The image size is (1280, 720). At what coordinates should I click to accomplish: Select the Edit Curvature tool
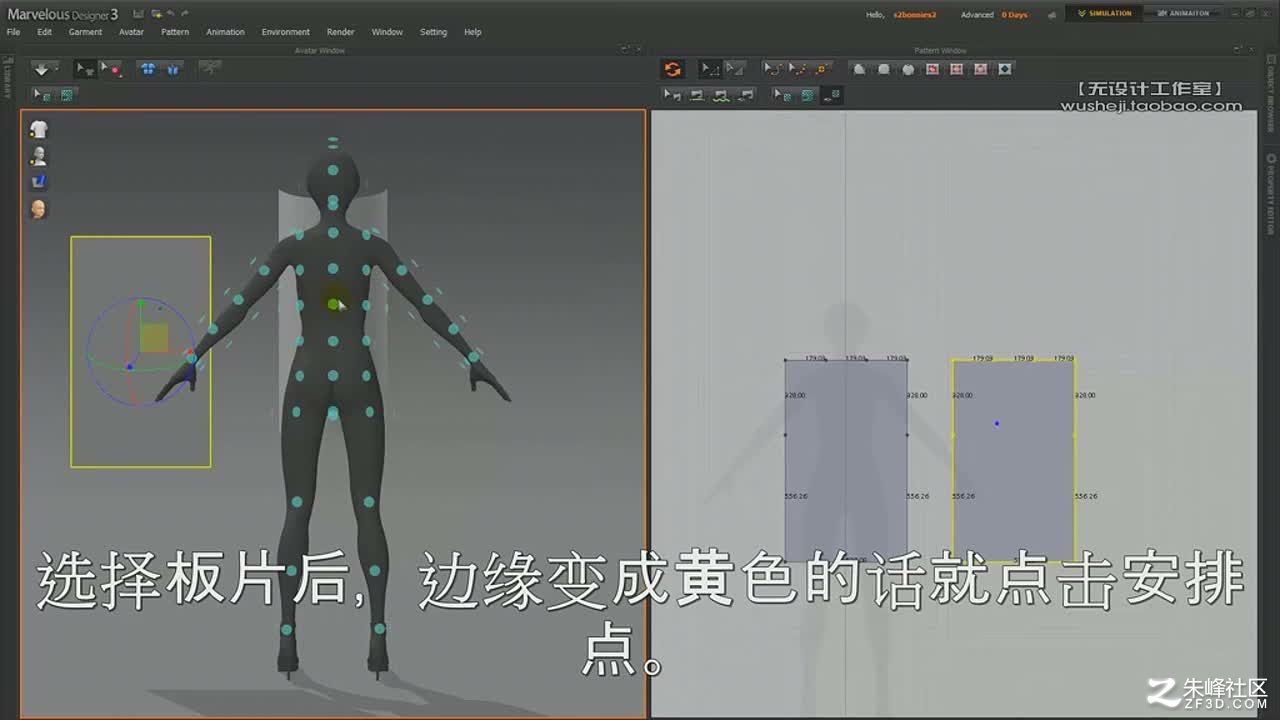click(772, 69)
